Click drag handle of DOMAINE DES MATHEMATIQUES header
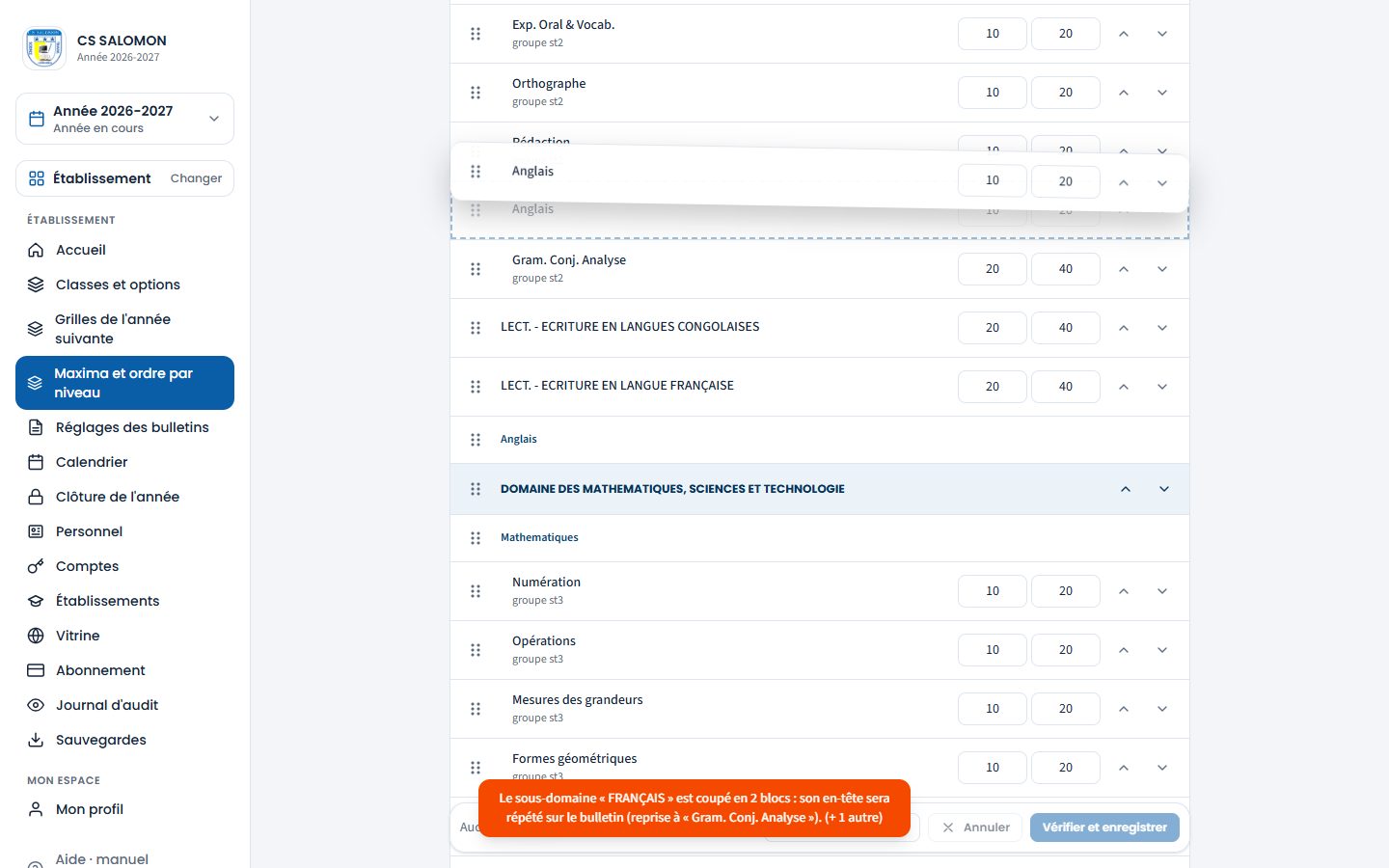Viewport: 1389px width, 868px height. coord(476,489)
